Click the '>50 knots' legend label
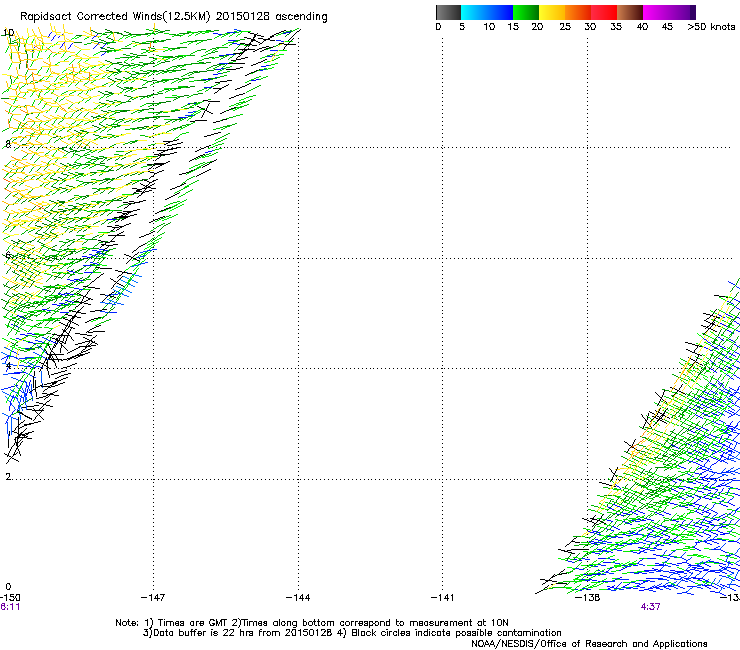This screenshot has height=650, width=740. (711, 27)
